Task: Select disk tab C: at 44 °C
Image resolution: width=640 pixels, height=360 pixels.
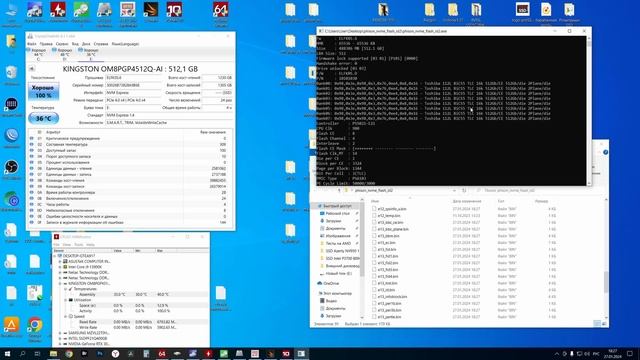Action: [x=38, y=54]
